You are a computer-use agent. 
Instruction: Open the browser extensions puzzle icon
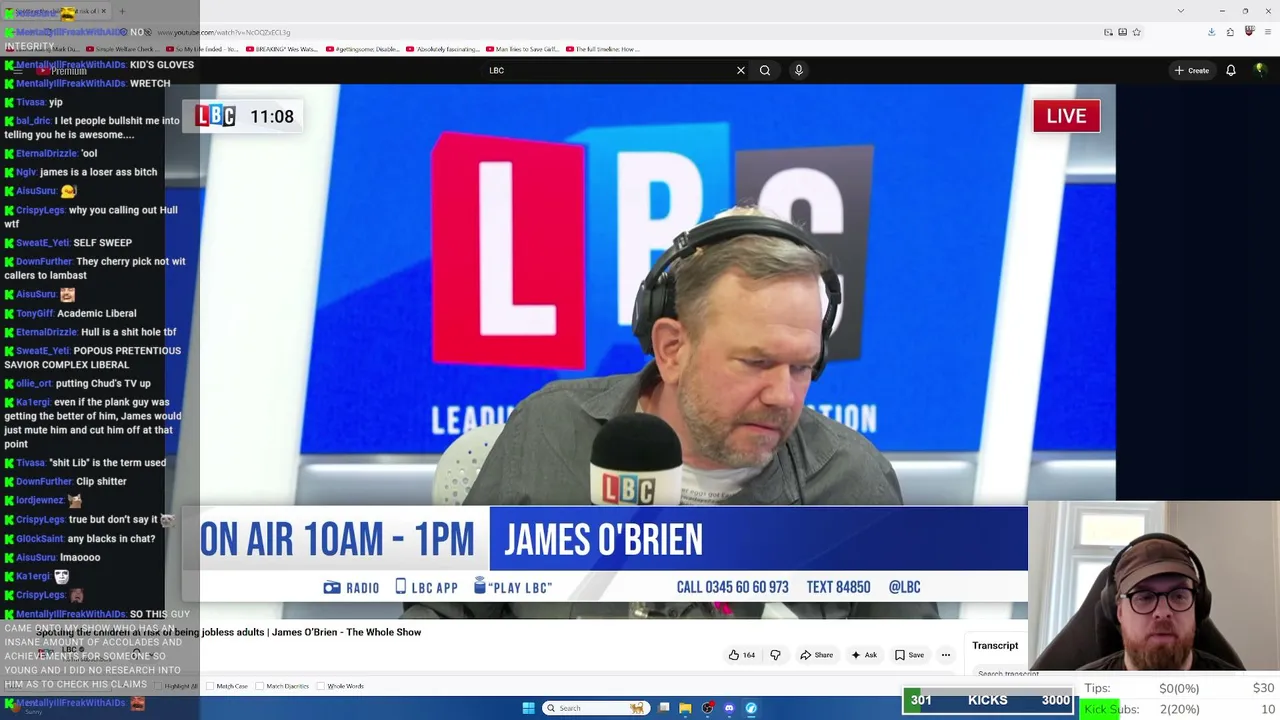click(1230, 32)
